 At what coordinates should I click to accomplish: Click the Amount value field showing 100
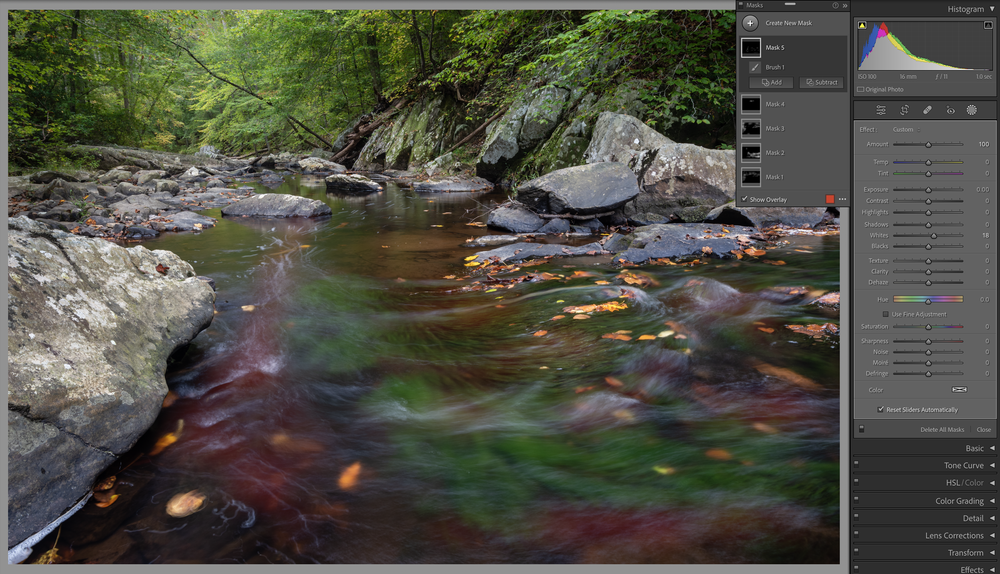point(983,144)
